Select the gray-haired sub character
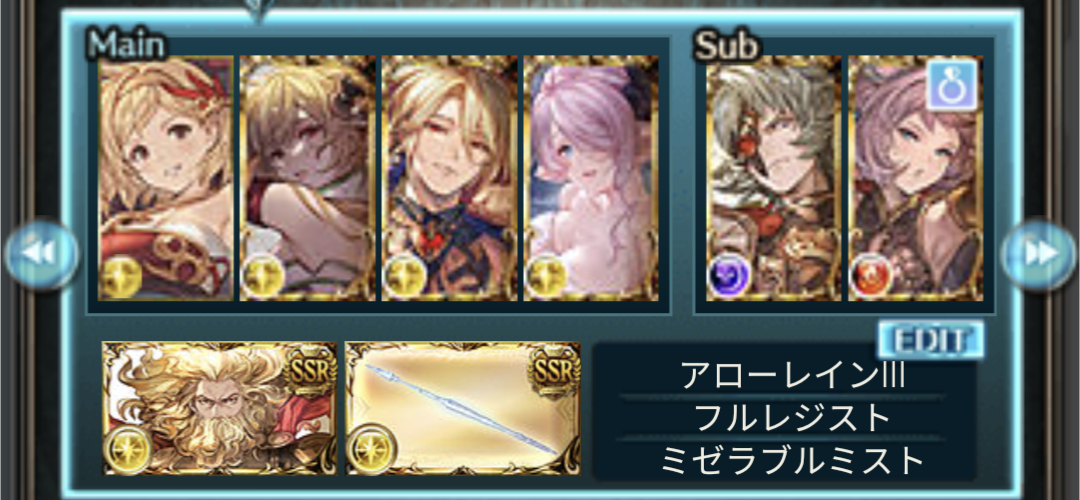Image resolution: width=1080 pixels, height=500 pixels. (x=773, y=178)
